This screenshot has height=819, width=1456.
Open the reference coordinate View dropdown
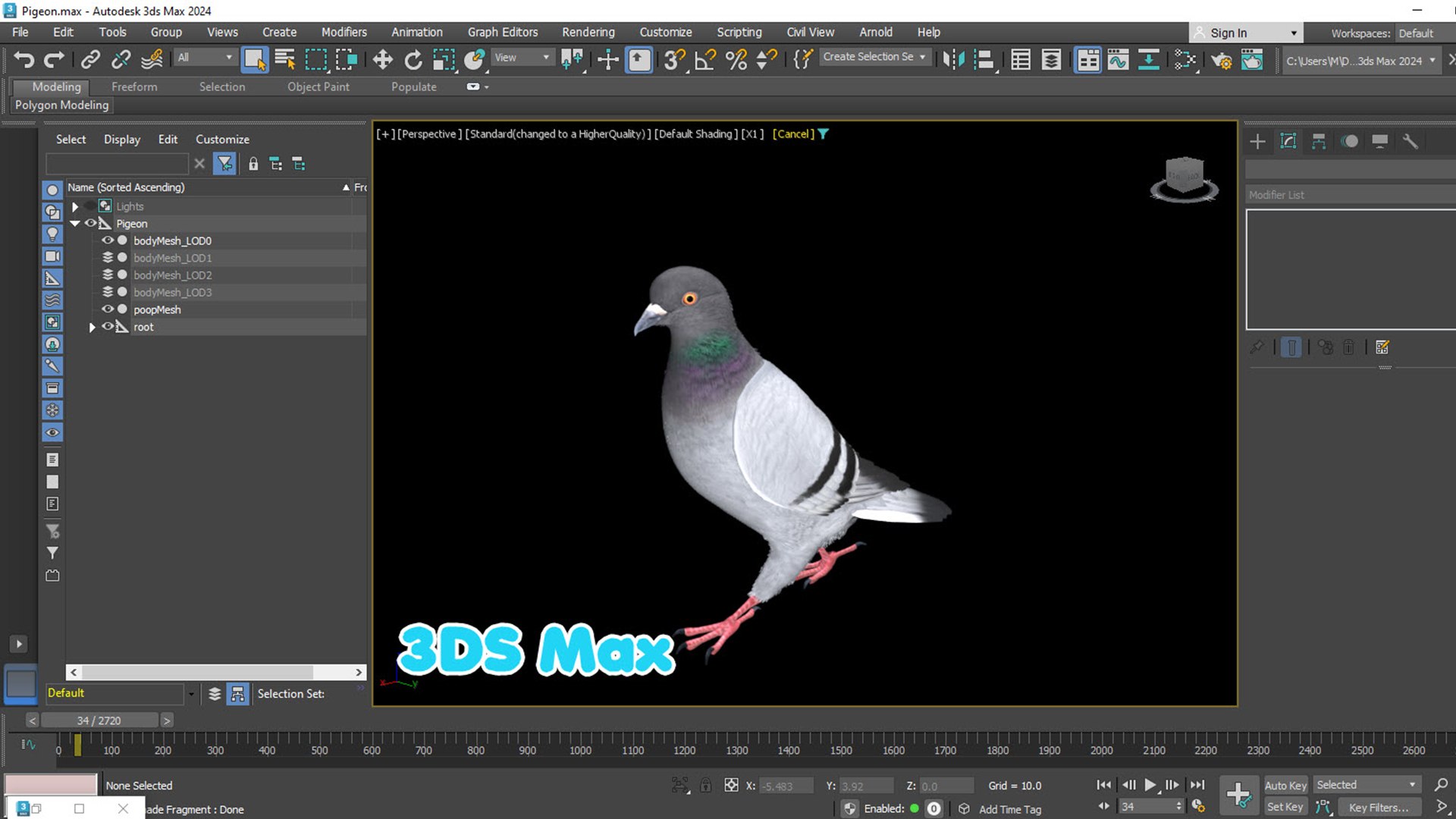[x=522, y=58]
